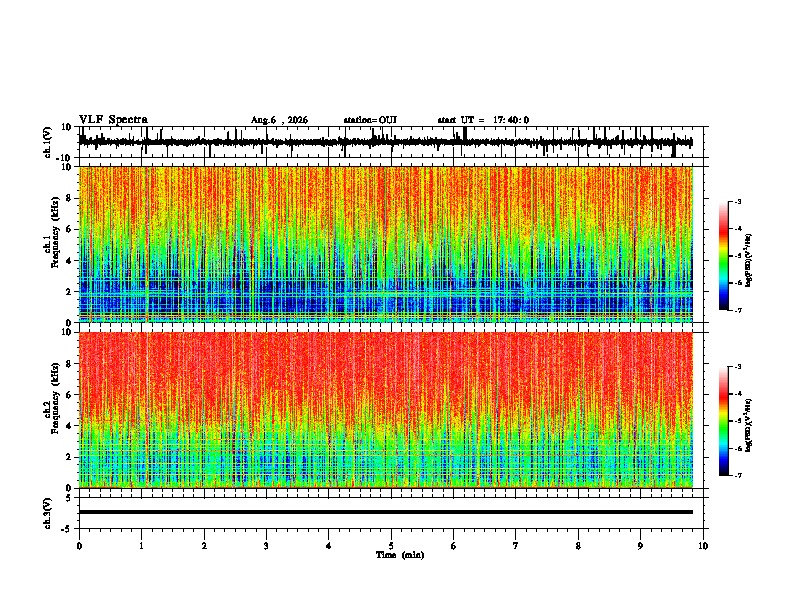
Task: Click the time axis tick label "6"
Action: coord(453,546)
